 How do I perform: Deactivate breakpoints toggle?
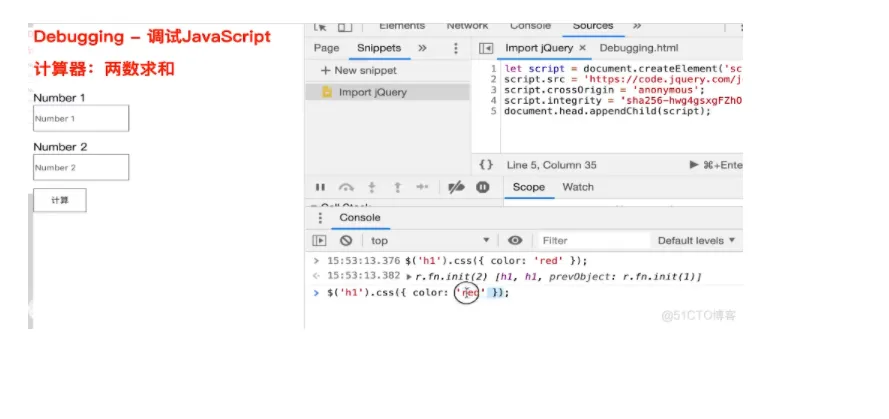(456, 187)
